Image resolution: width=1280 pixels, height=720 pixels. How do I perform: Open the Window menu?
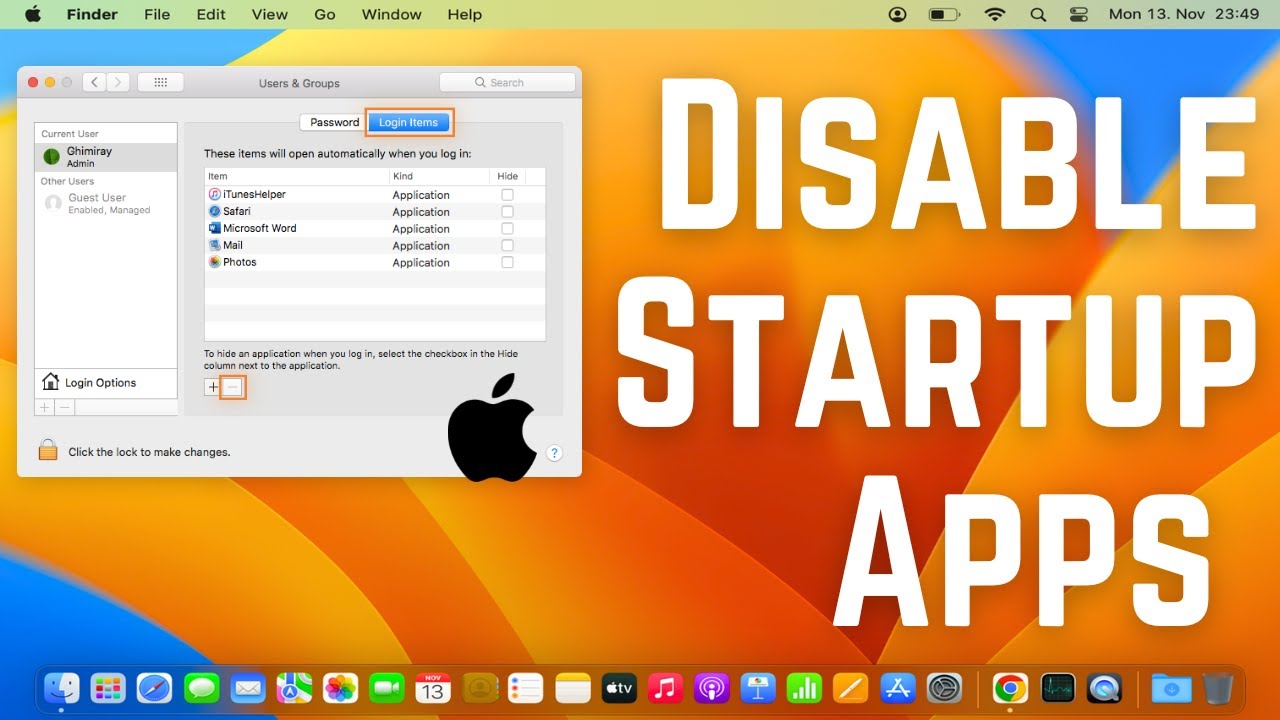coord(391,14)
